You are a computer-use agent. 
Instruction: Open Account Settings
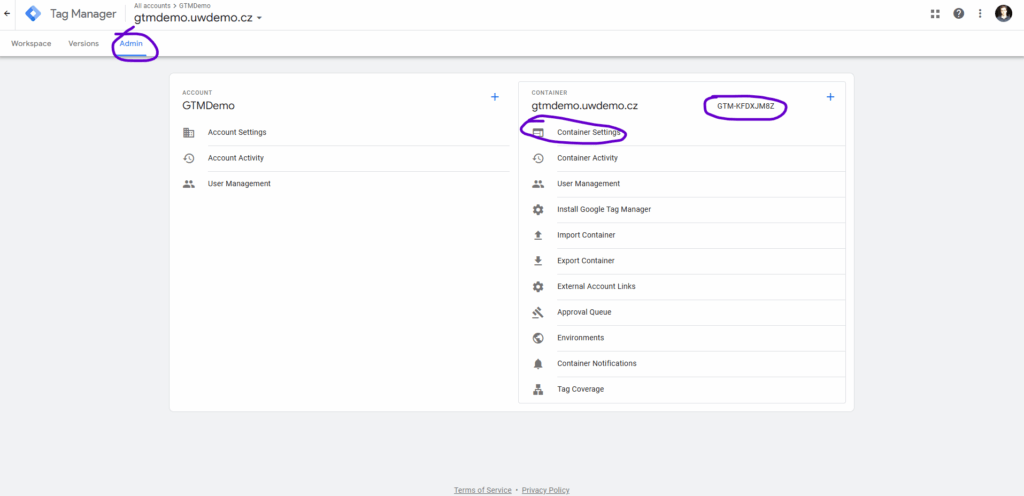click(237, 132)
